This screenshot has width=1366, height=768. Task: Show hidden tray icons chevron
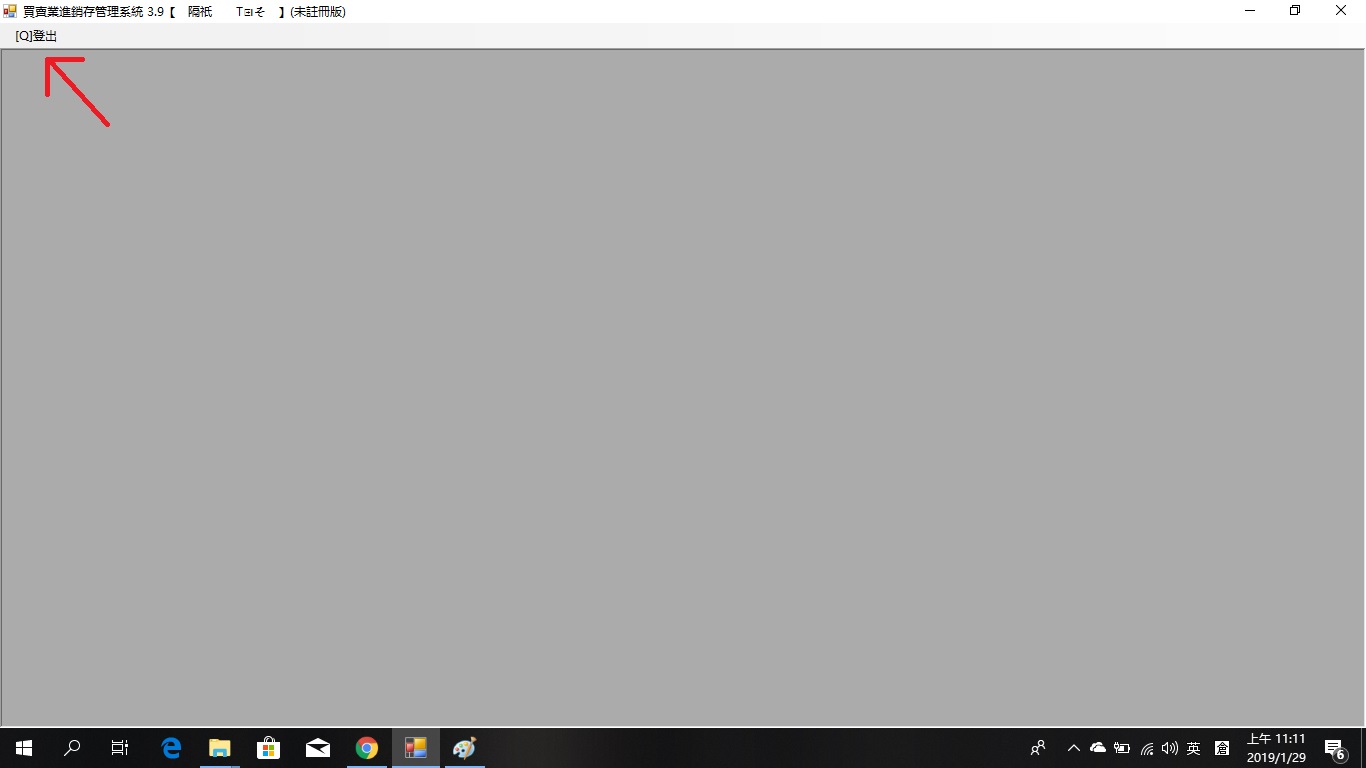(x=1074, y=748)
